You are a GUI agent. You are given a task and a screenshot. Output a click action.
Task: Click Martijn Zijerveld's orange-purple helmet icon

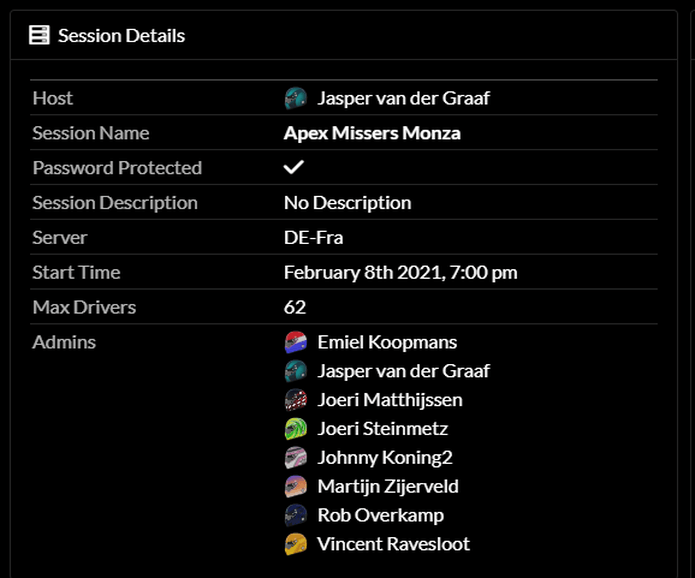coord(296,486)
